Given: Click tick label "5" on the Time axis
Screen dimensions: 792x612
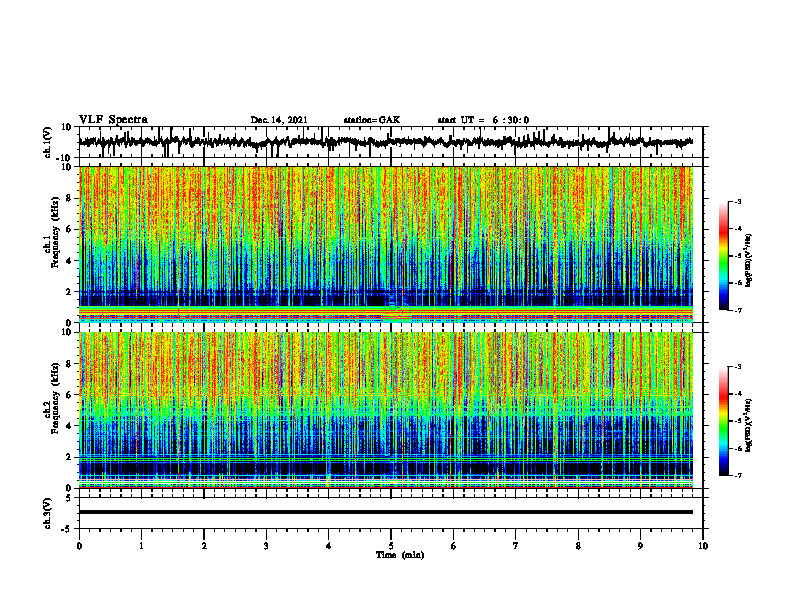Looking at the screenshot, I should coord(391,546).
